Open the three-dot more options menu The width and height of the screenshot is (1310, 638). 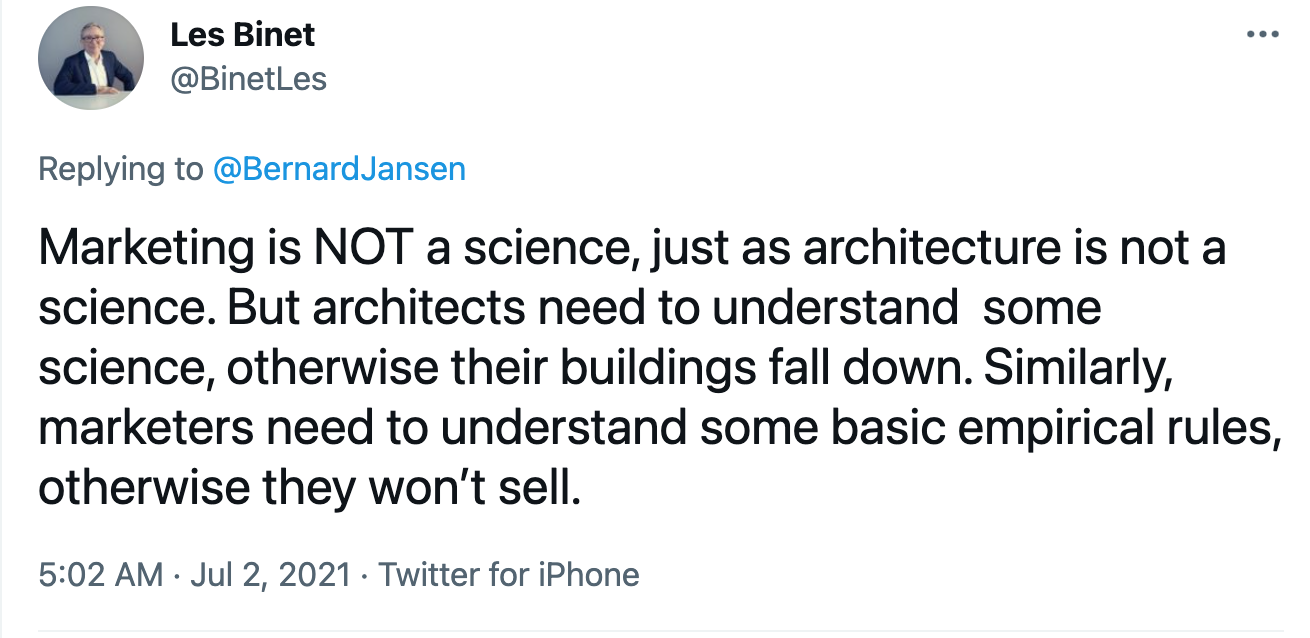[x=1263, y=35]
